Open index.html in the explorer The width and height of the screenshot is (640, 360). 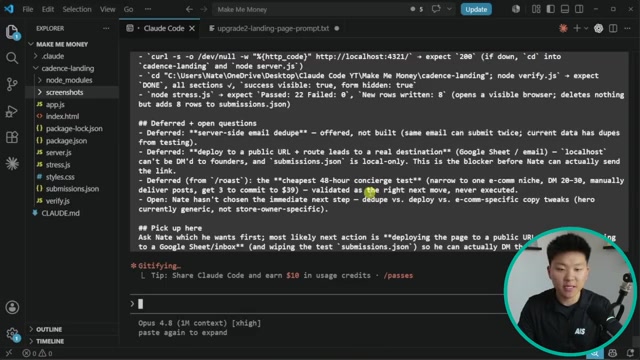62,116
